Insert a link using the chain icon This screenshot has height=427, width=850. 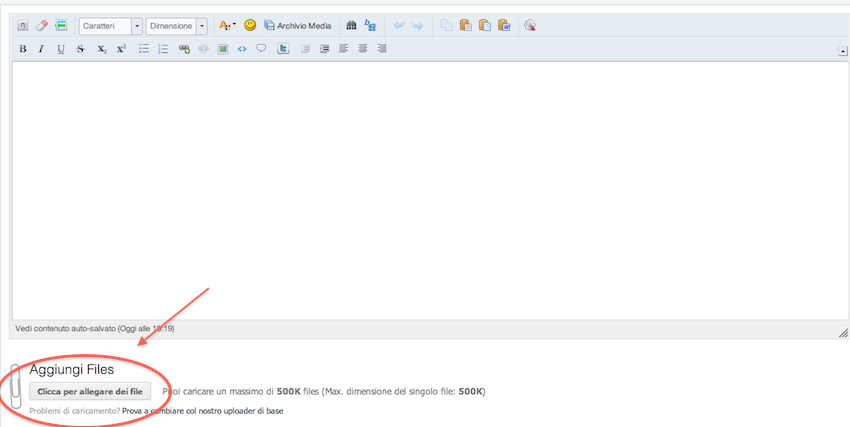(184, 49)
